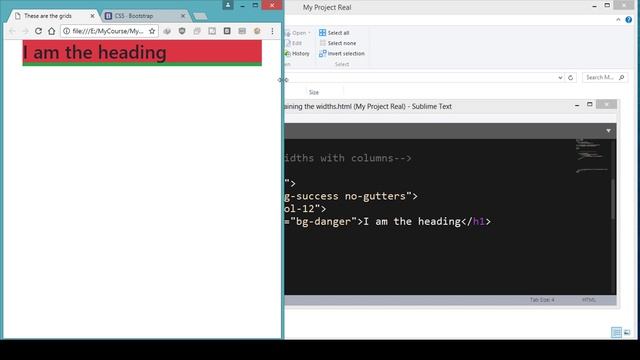The height and width of the screenshot is (360, 640).
Task: Maximize the My Project Real Explorer window
Action: click(607, 5)
